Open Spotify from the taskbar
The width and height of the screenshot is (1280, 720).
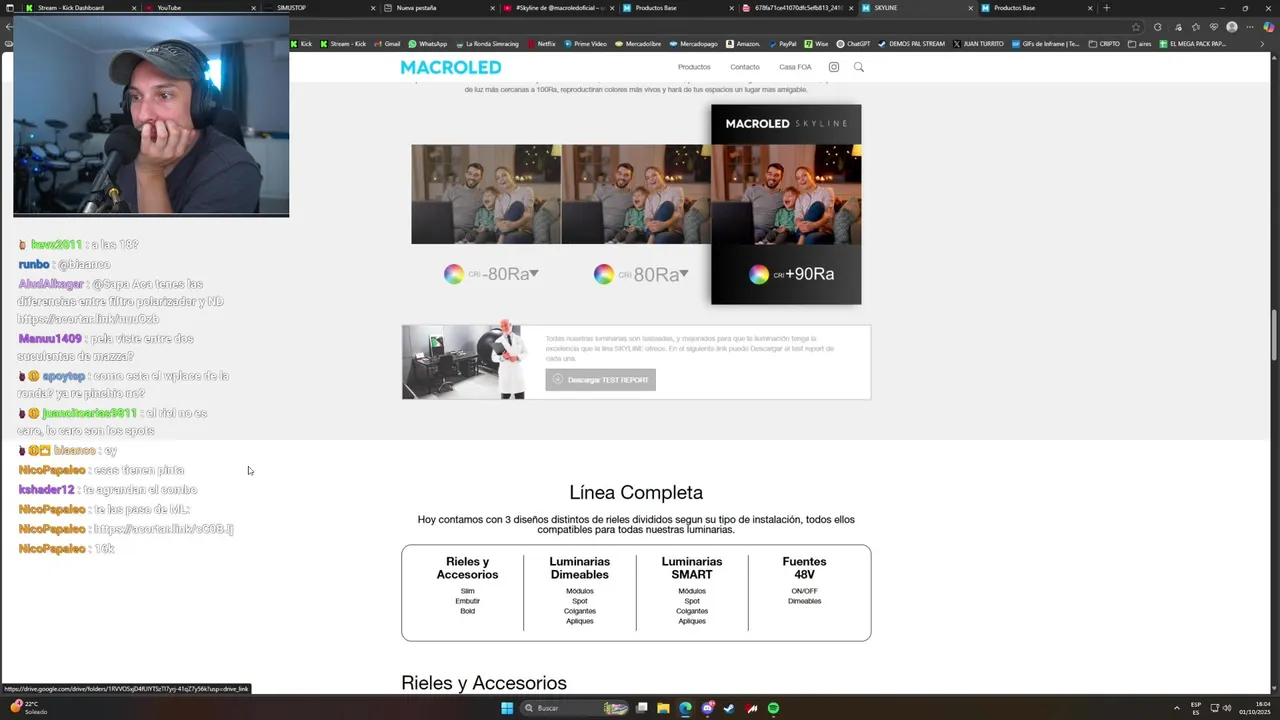773,708
